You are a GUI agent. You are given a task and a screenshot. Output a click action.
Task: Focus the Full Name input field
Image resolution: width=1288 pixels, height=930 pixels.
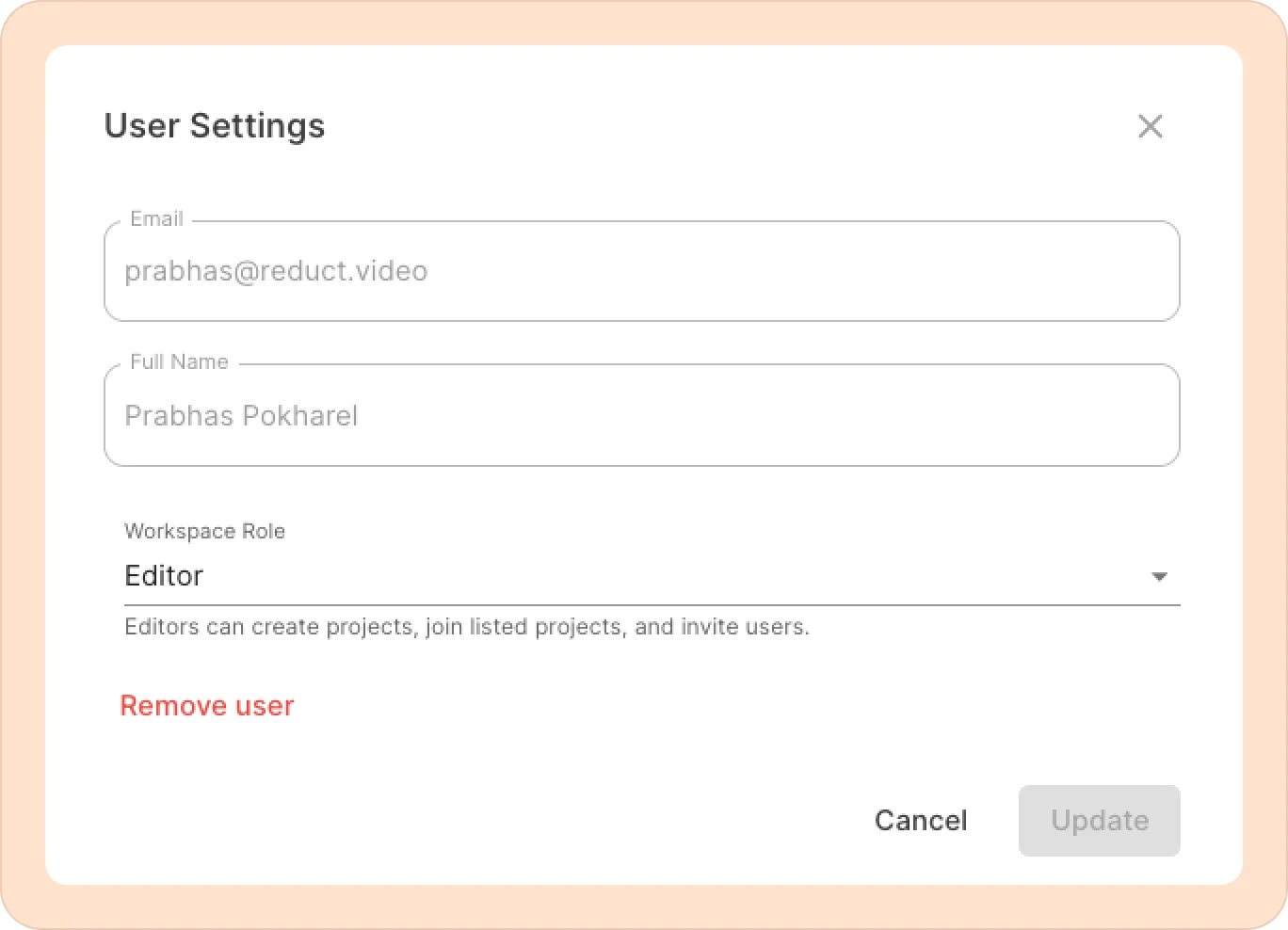point(640,415)
